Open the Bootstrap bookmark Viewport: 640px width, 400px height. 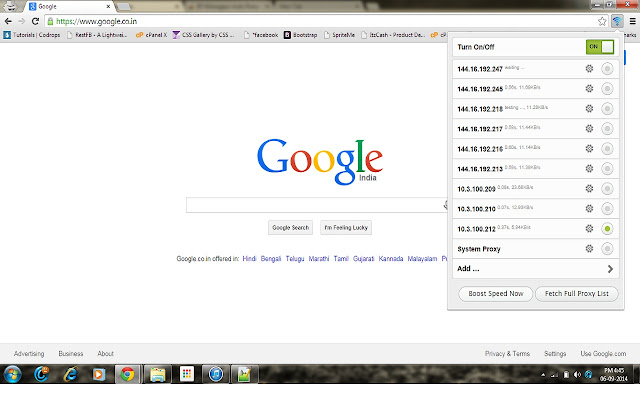300,35
